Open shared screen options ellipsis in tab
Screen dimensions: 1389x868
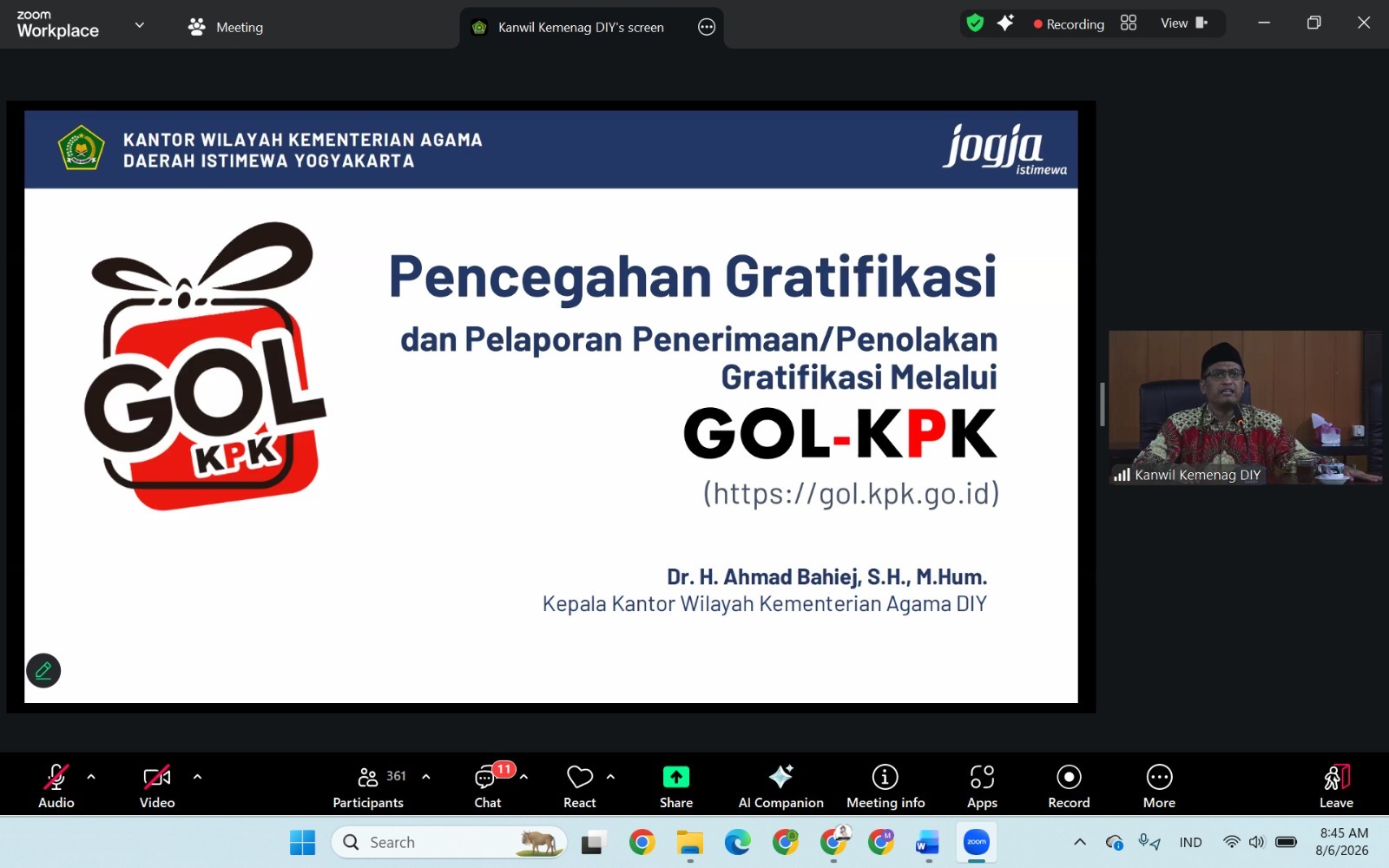pos(707,27)
